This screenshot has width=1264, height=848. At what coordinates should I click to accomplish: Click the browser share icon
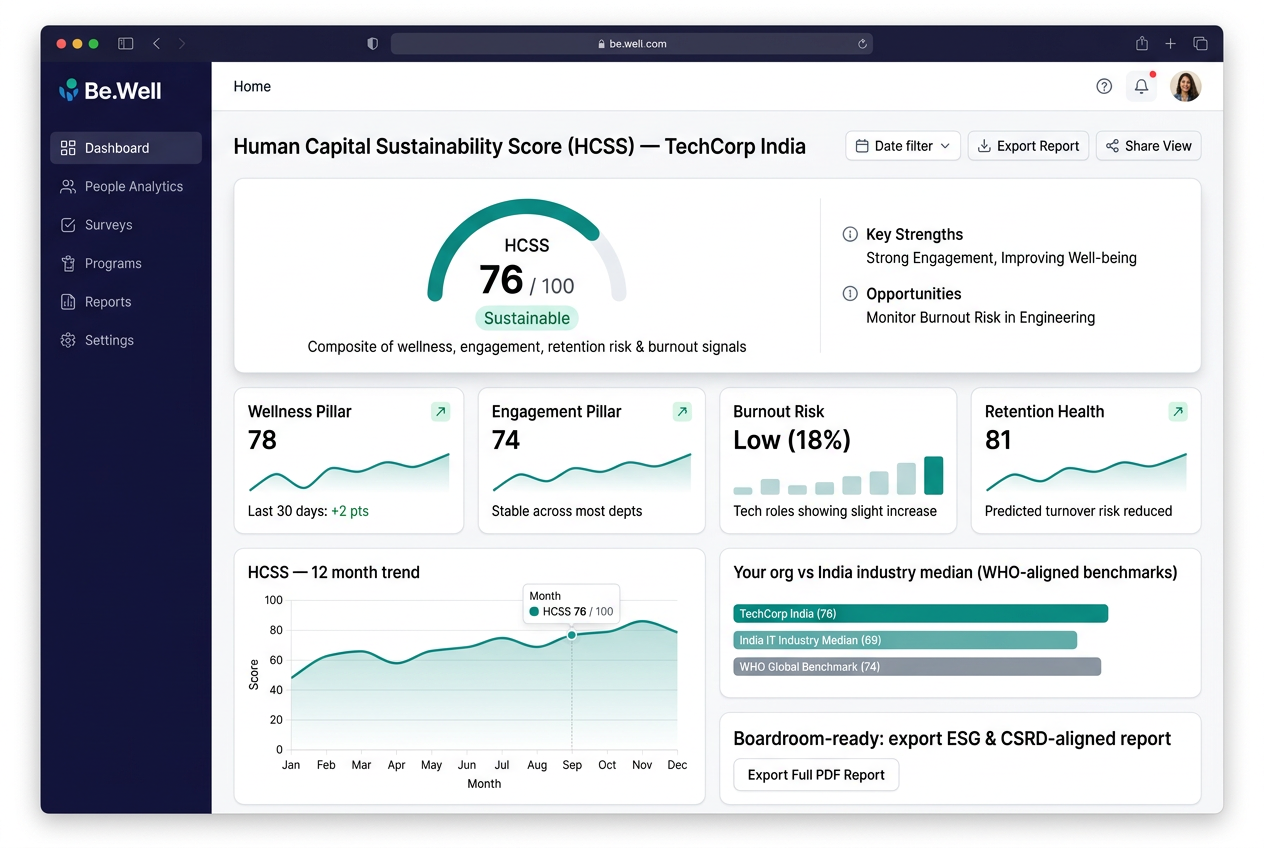1142,44
